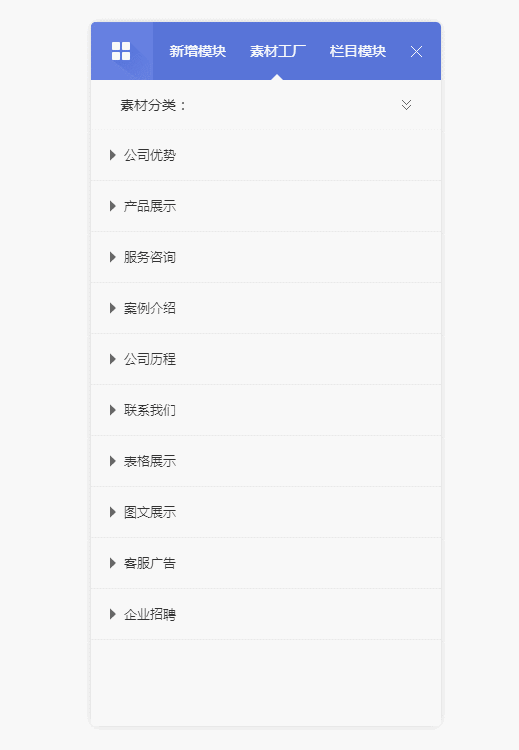This screenshot has width=519, height=750.
Task: Click the four-square grid module icon
Action: [121, 51]
